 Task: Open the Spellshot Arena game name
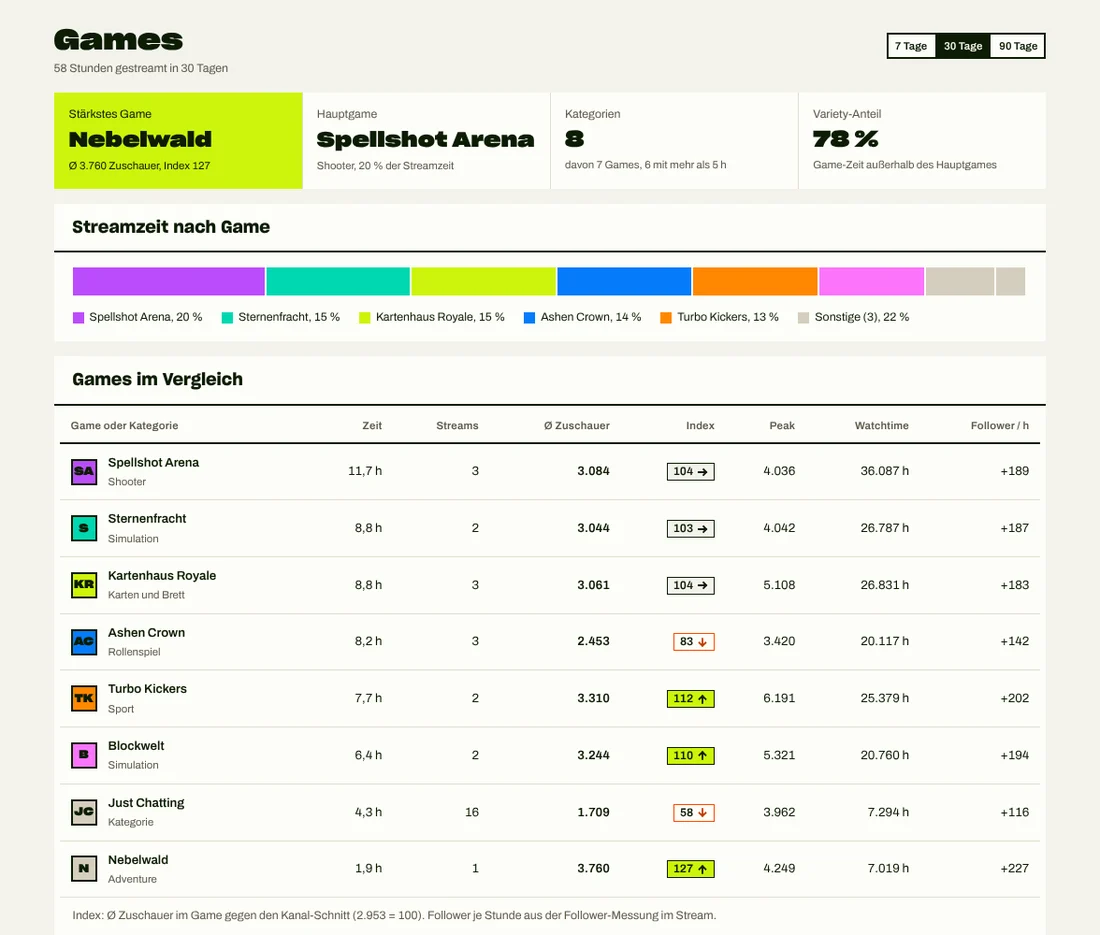point(154,463)
